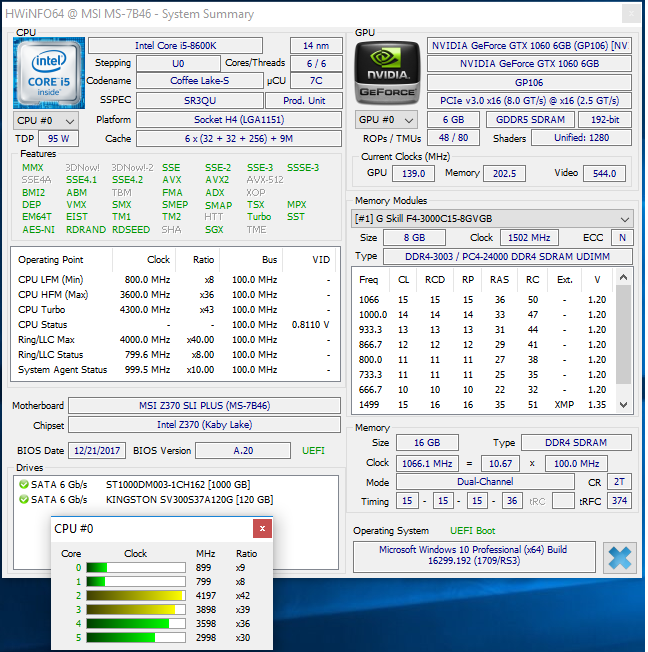The height and width of the screenshot is (652, 648).
Task: Click the Freq column header in memory table
Action: [371, 280]
